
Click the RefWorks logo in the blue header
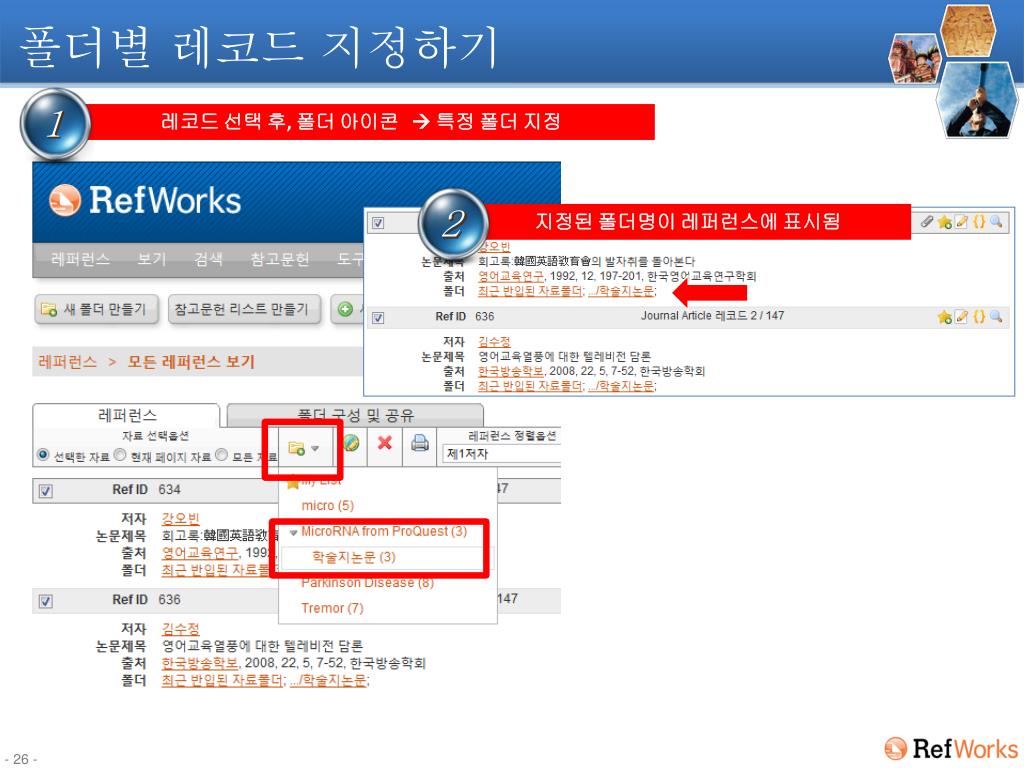[145, 200]
